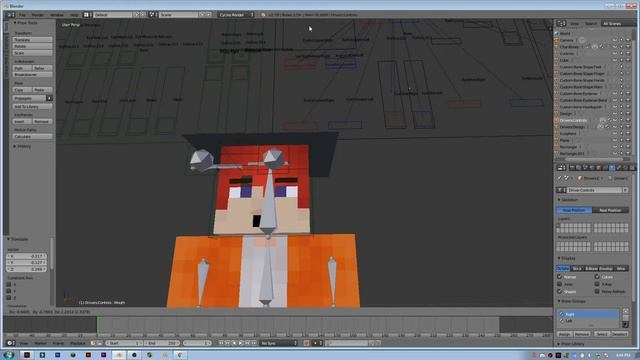The image size is (640, 360).
Task: Set display type to Octahedral
Action: tap(563, 268)
